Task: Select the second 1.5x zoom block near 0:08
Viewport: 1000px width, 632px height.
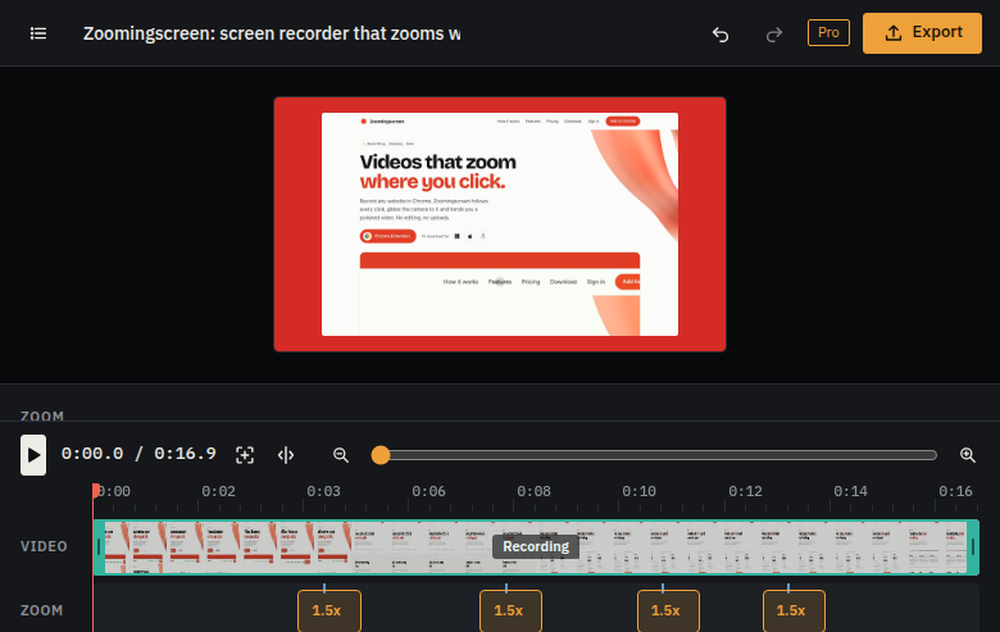Action: coord(511,610)
